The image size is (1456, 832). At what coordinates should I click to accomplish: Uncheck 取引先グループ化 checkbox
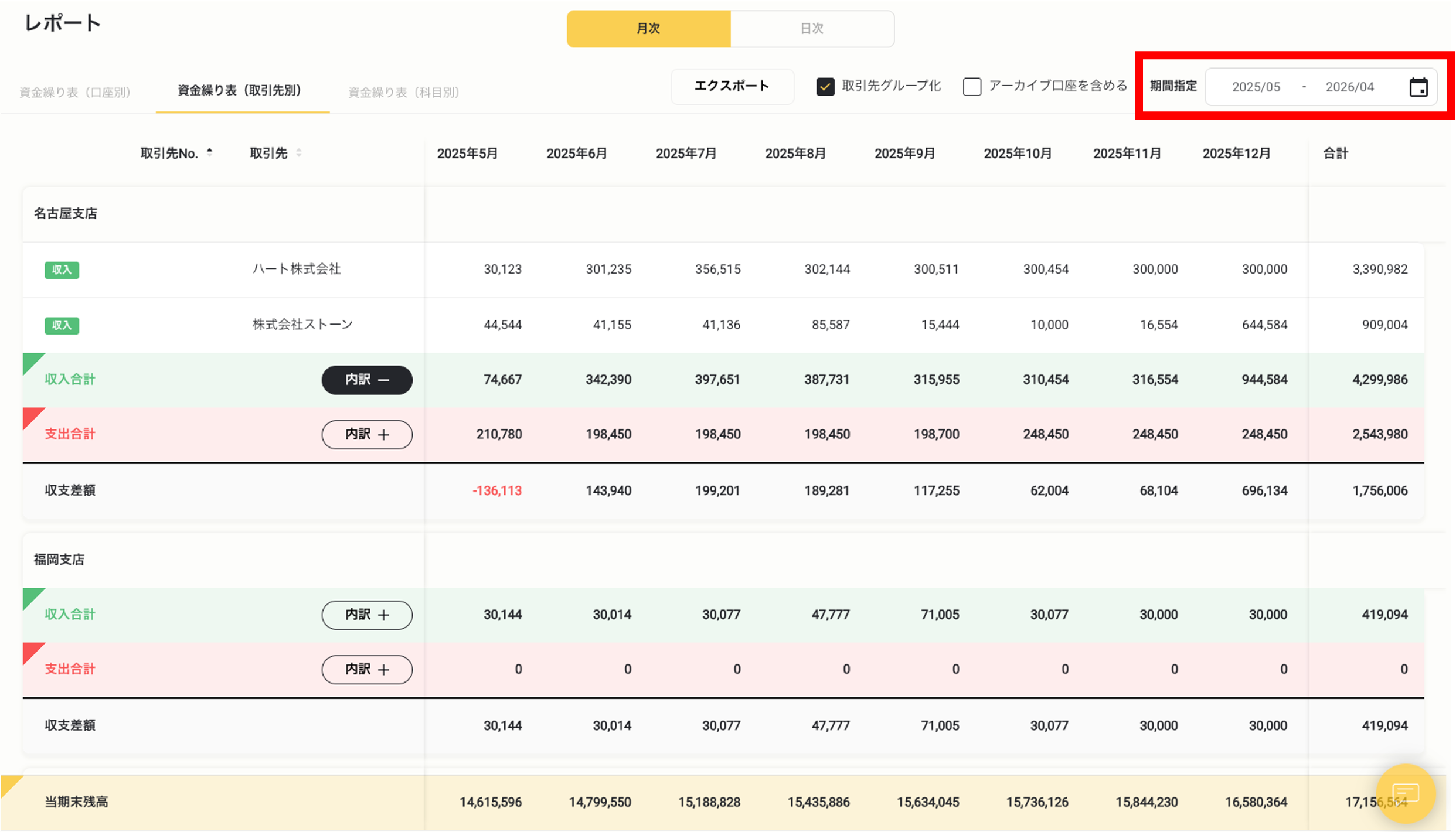pyautogui.click(x=825, y=87)
